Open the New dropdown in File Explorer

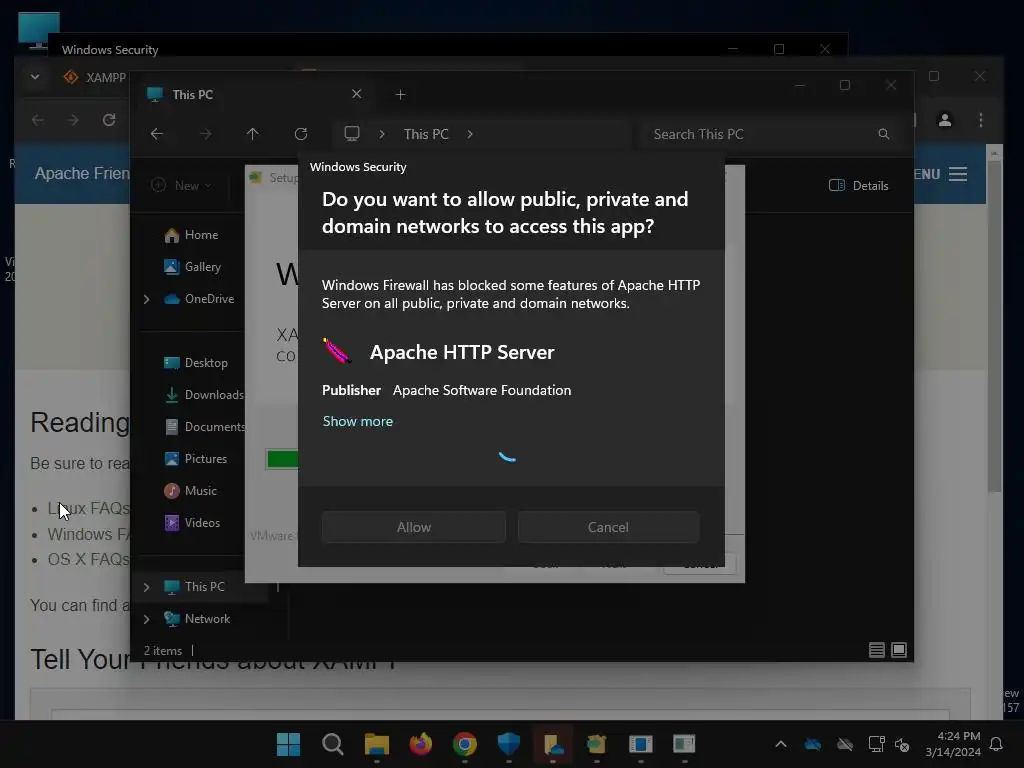pos(182,185)
